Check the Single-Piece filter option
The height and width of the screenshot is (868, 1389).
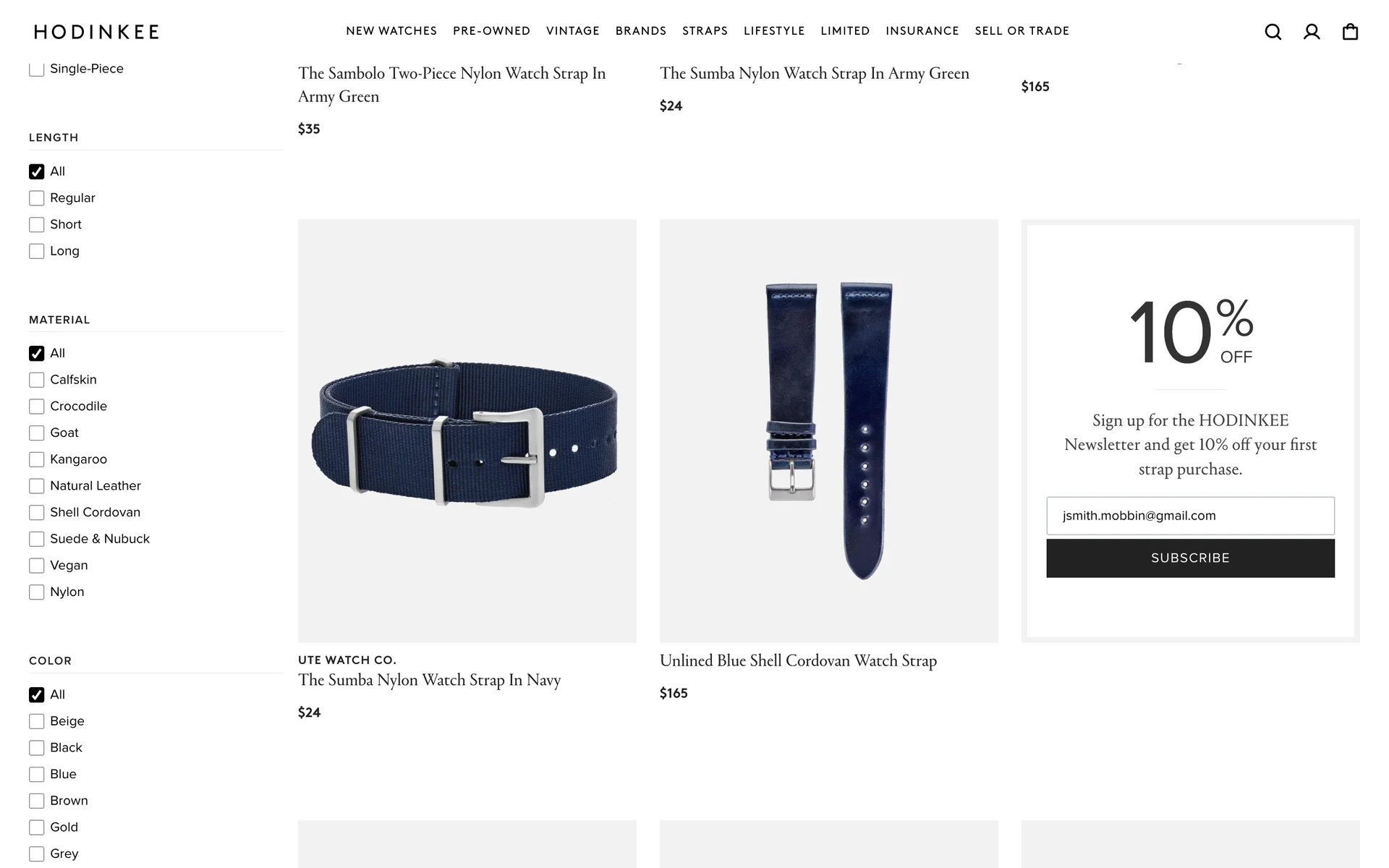37,69
